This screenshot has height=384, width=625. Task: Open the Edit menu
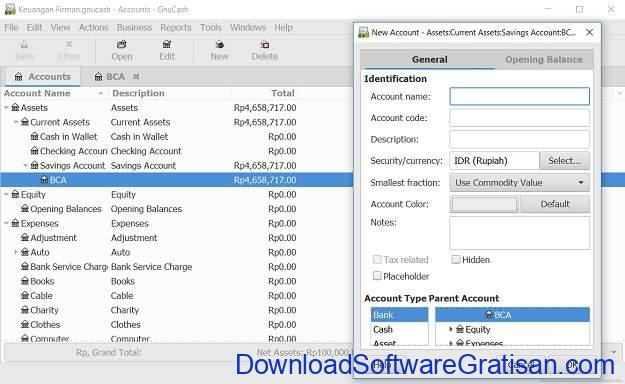coord(34,28)
